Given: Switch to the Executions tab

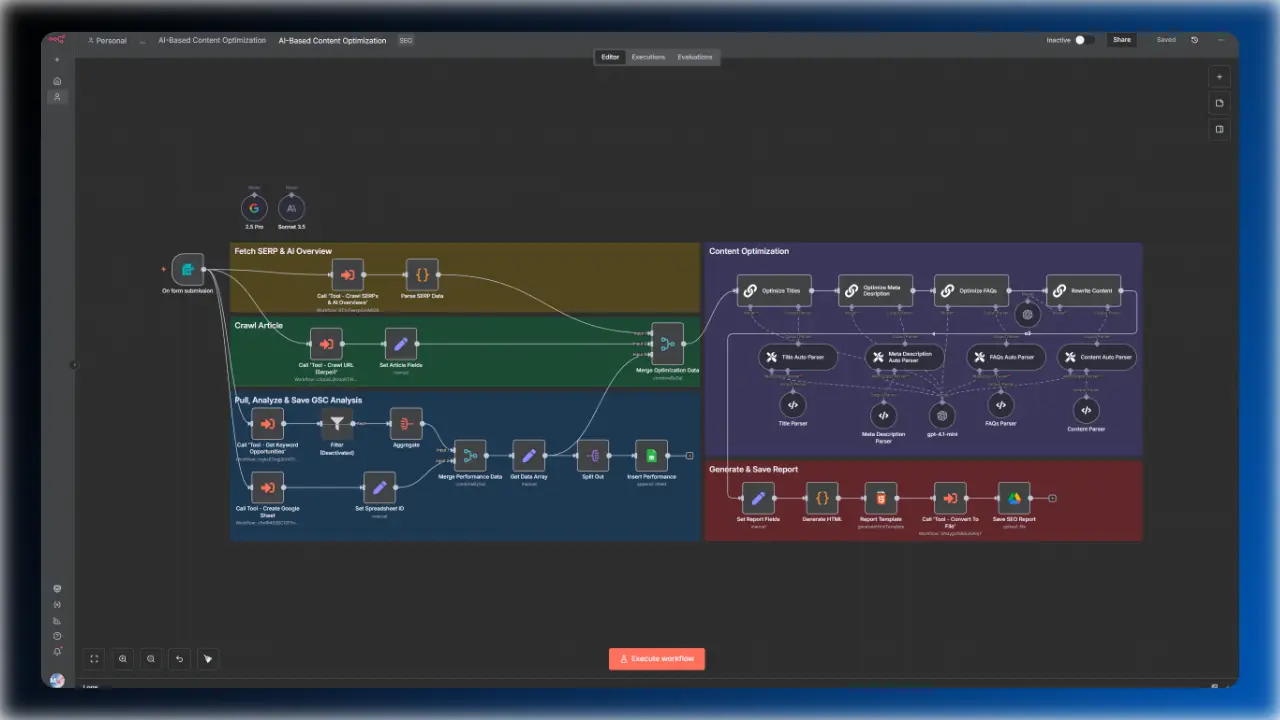Looking at the screenshot, I should (648, 57).
